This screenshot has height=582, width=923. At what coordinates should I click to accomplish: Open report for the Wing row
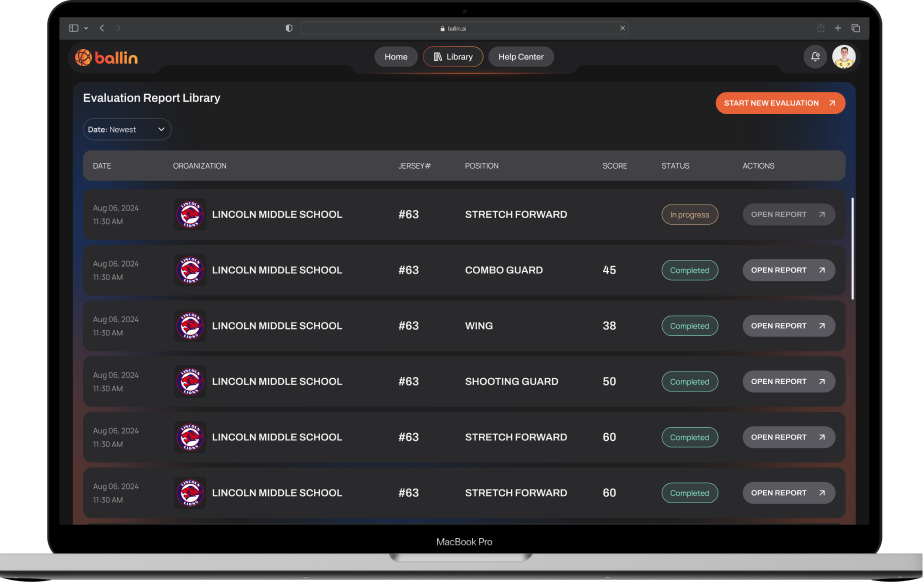pos(788,325)
